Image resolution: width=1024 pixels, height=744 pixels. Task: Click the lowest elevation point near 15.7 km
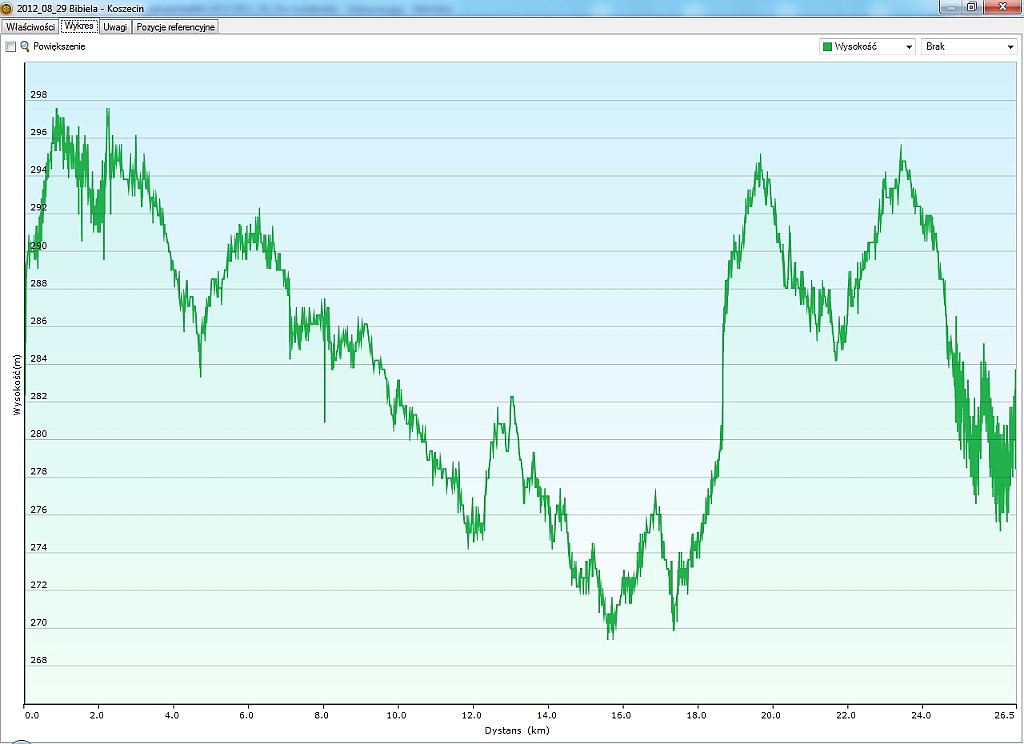pos(609,636)
